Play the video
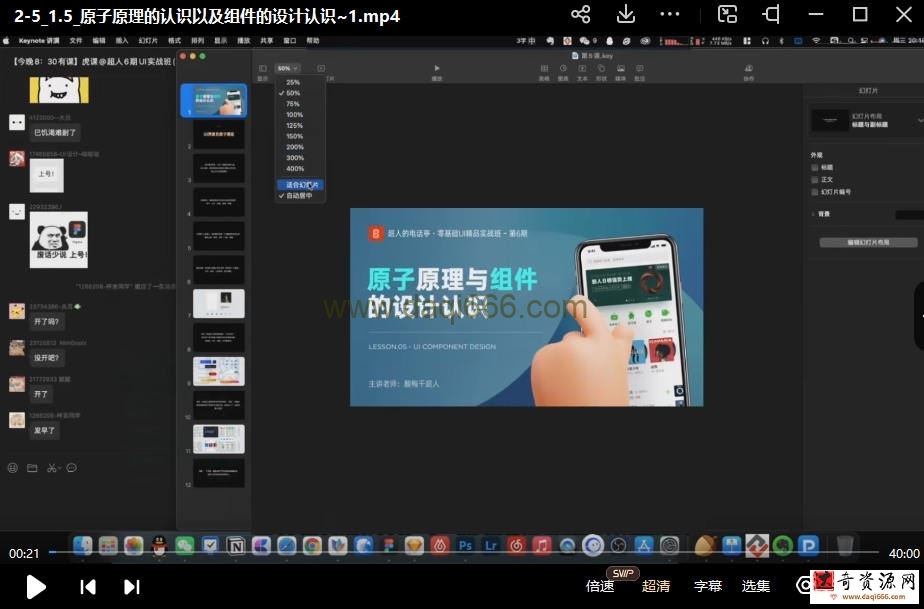924x609 pixels. click(36, 586)
